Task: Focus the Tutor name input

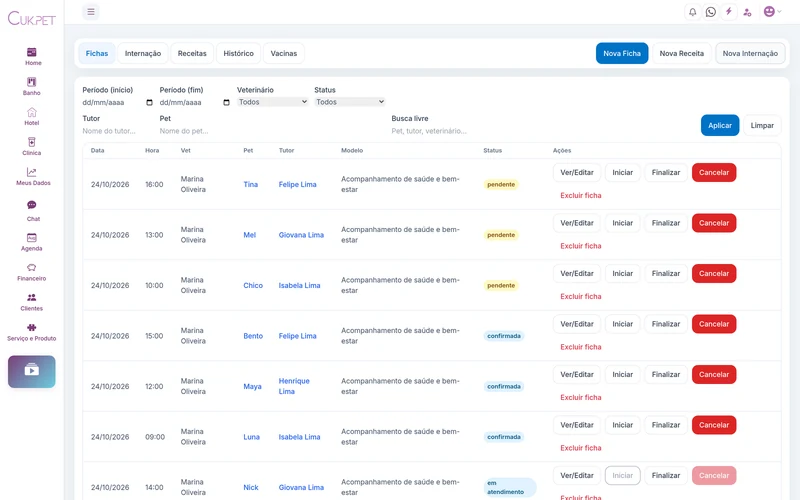Action: pos(117,131)
